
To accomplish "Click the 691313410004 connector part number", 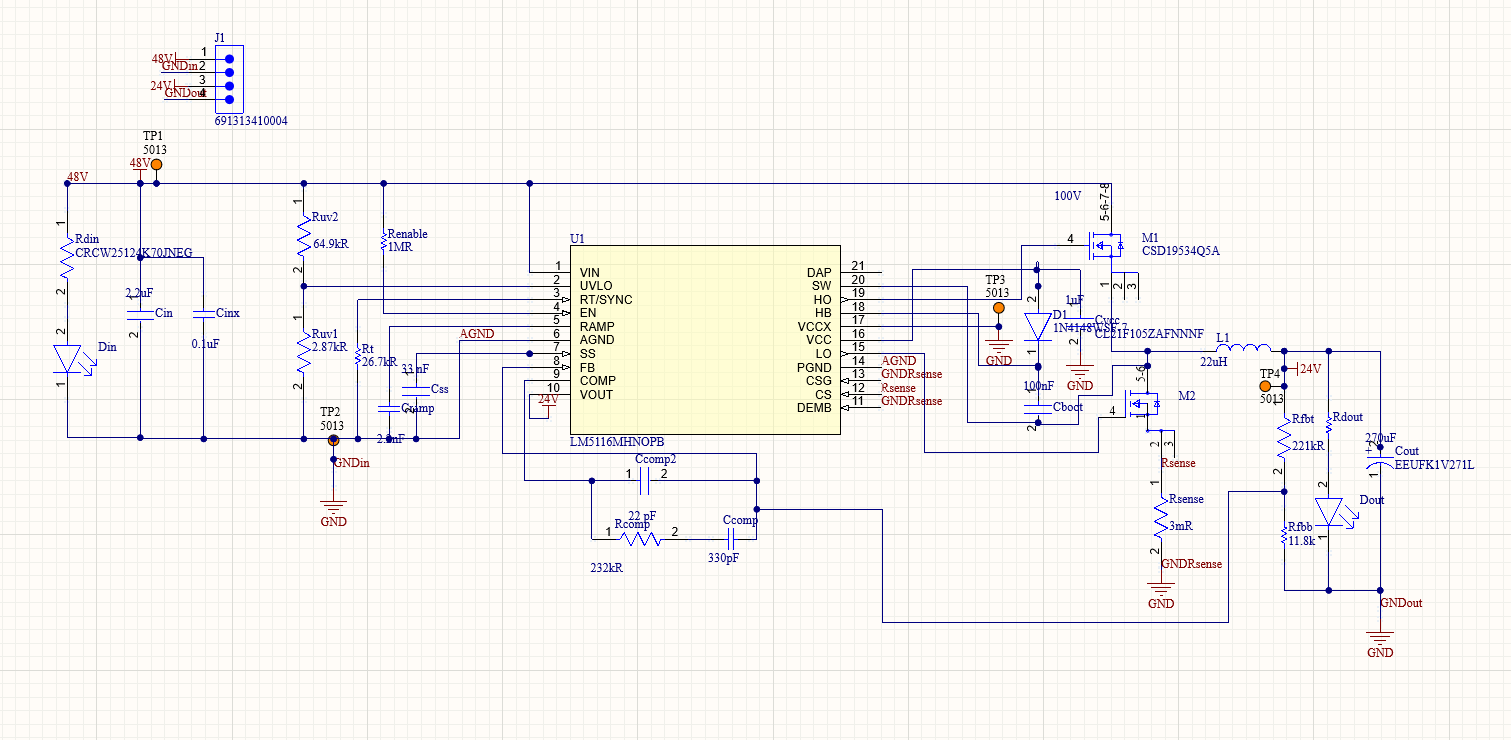I will point(251,121).
